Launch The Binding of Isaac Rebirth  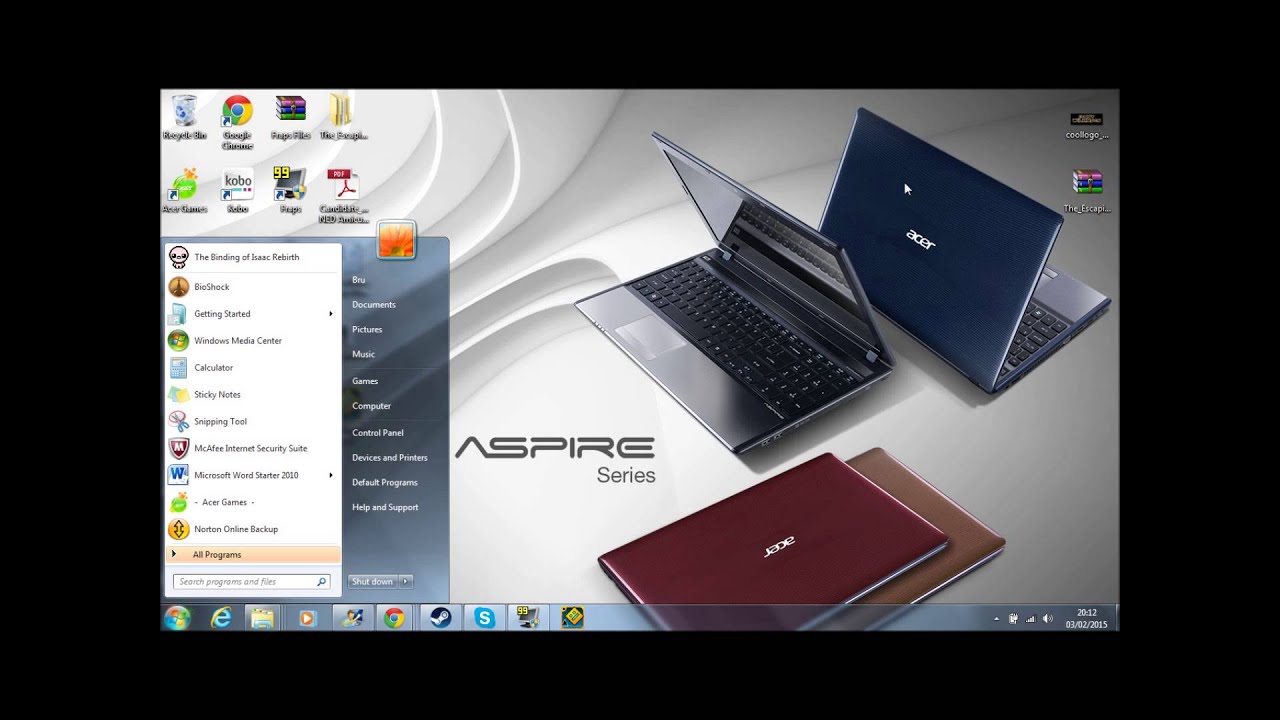pyautogui.click(x=254, y=257)
